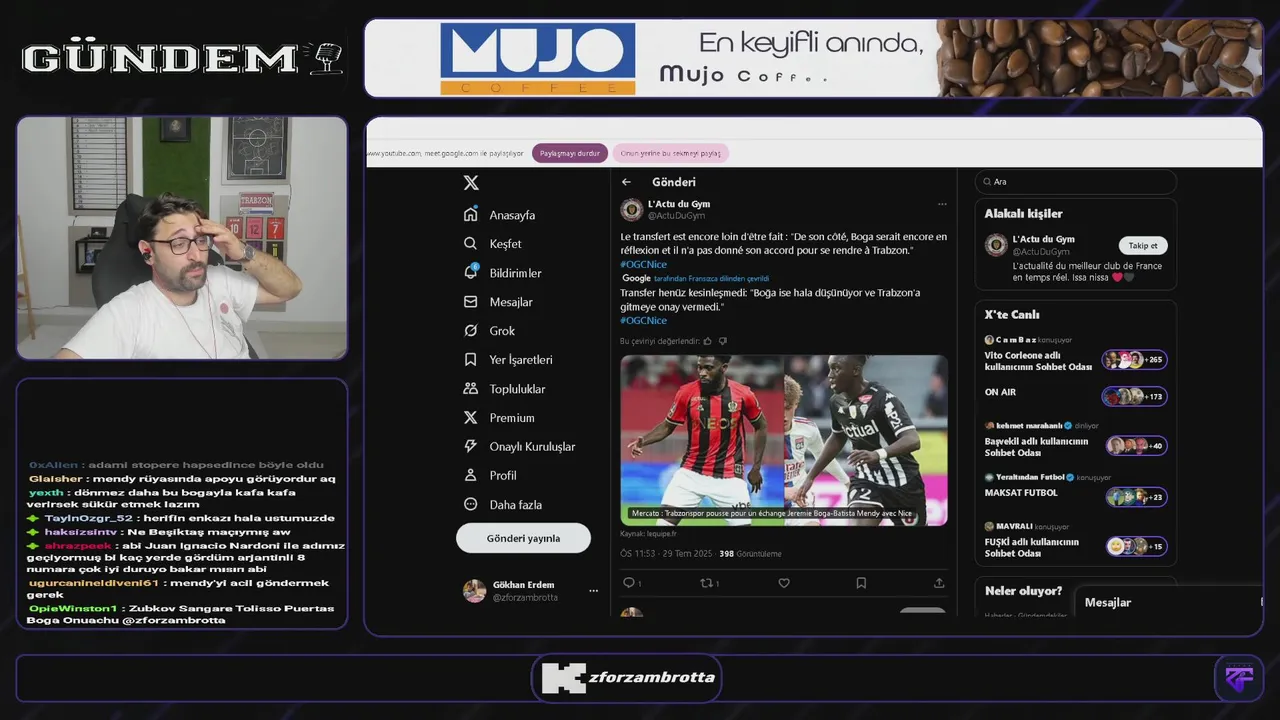Click the +40 listeners badge
Viewport: 1280px width, 720px height.
coord(1136,446)
